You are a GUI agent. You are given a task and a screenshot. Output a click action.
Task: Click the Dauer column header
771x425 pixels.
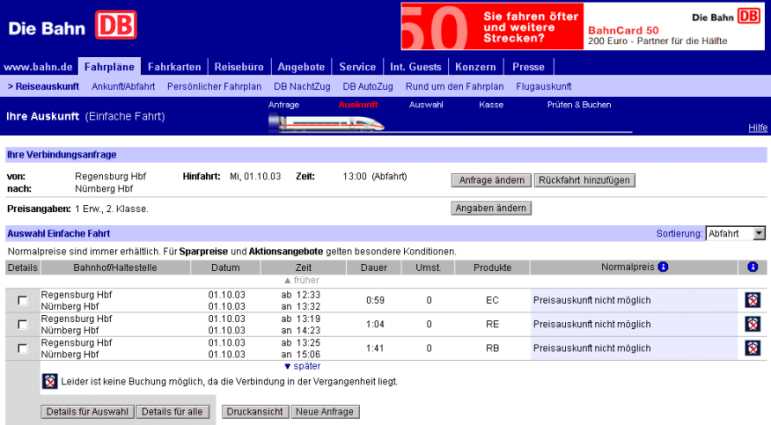(x=374, y=268)
